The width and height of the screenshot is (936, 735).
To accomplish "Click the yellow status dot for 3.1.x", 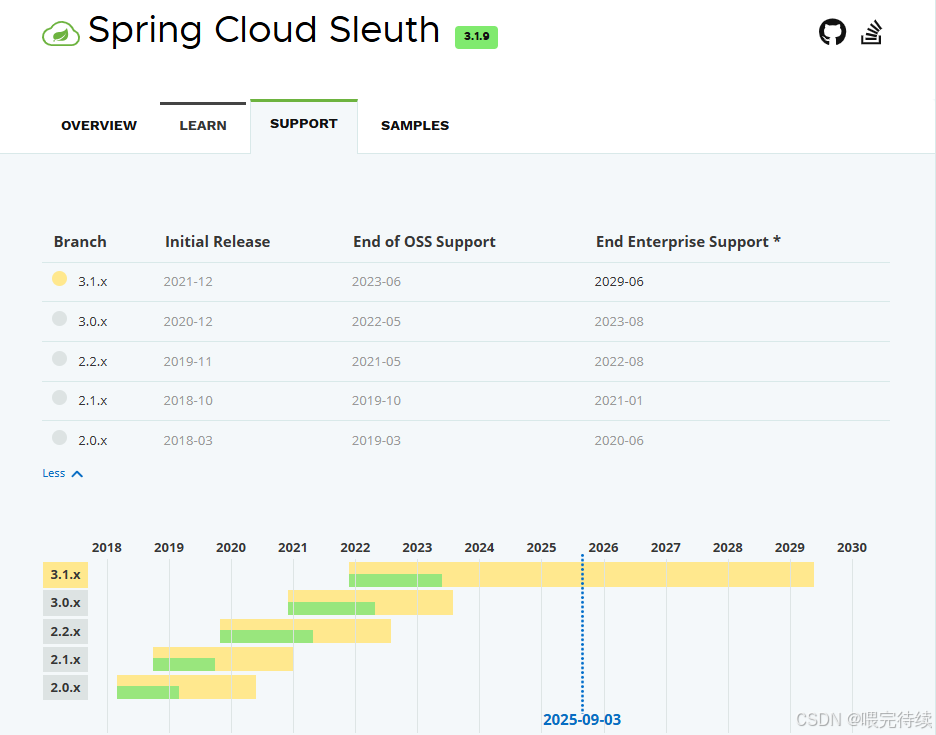I will [59, 279].
